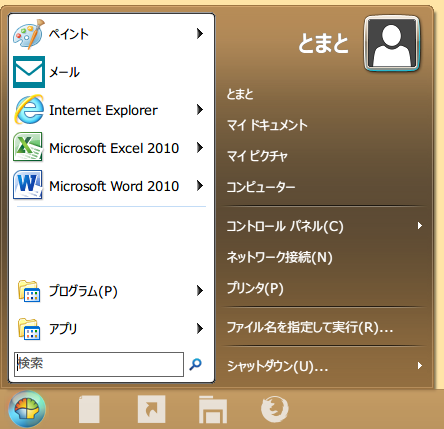Click the 検索 search input field
The width and height of the screenshot is (444, 429).
tap(99, 364)
